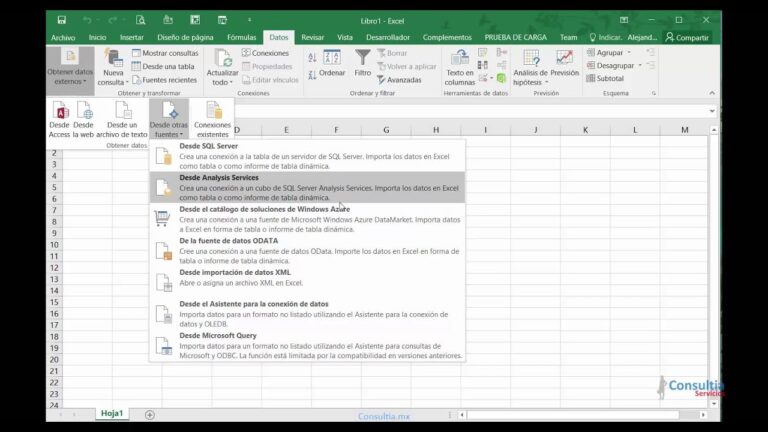Switch to Fórmulas tab
This screenshot has width=768, height=432.
click(241, 37)
